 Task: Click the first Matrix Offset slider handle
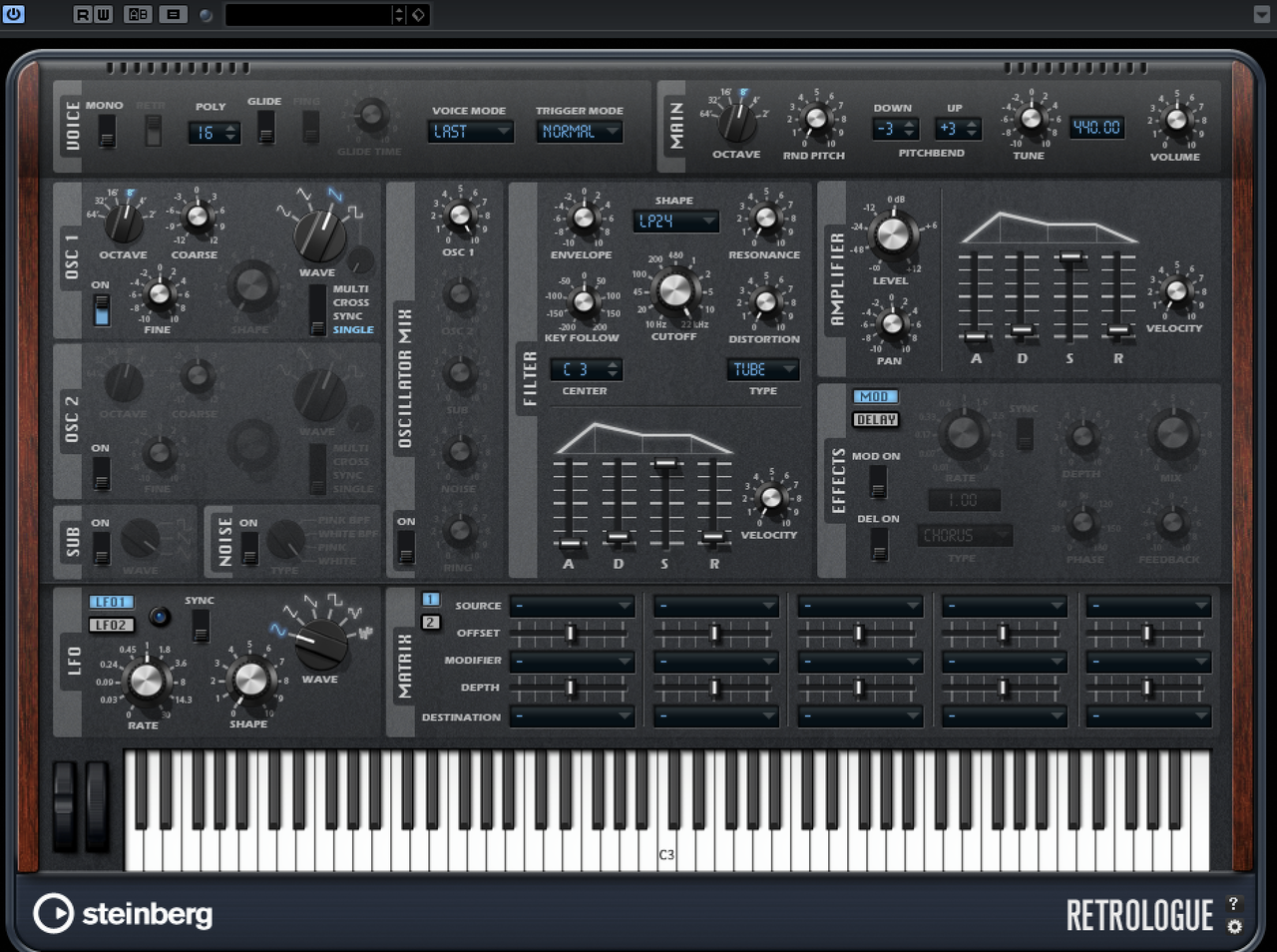tap(571, 633)
